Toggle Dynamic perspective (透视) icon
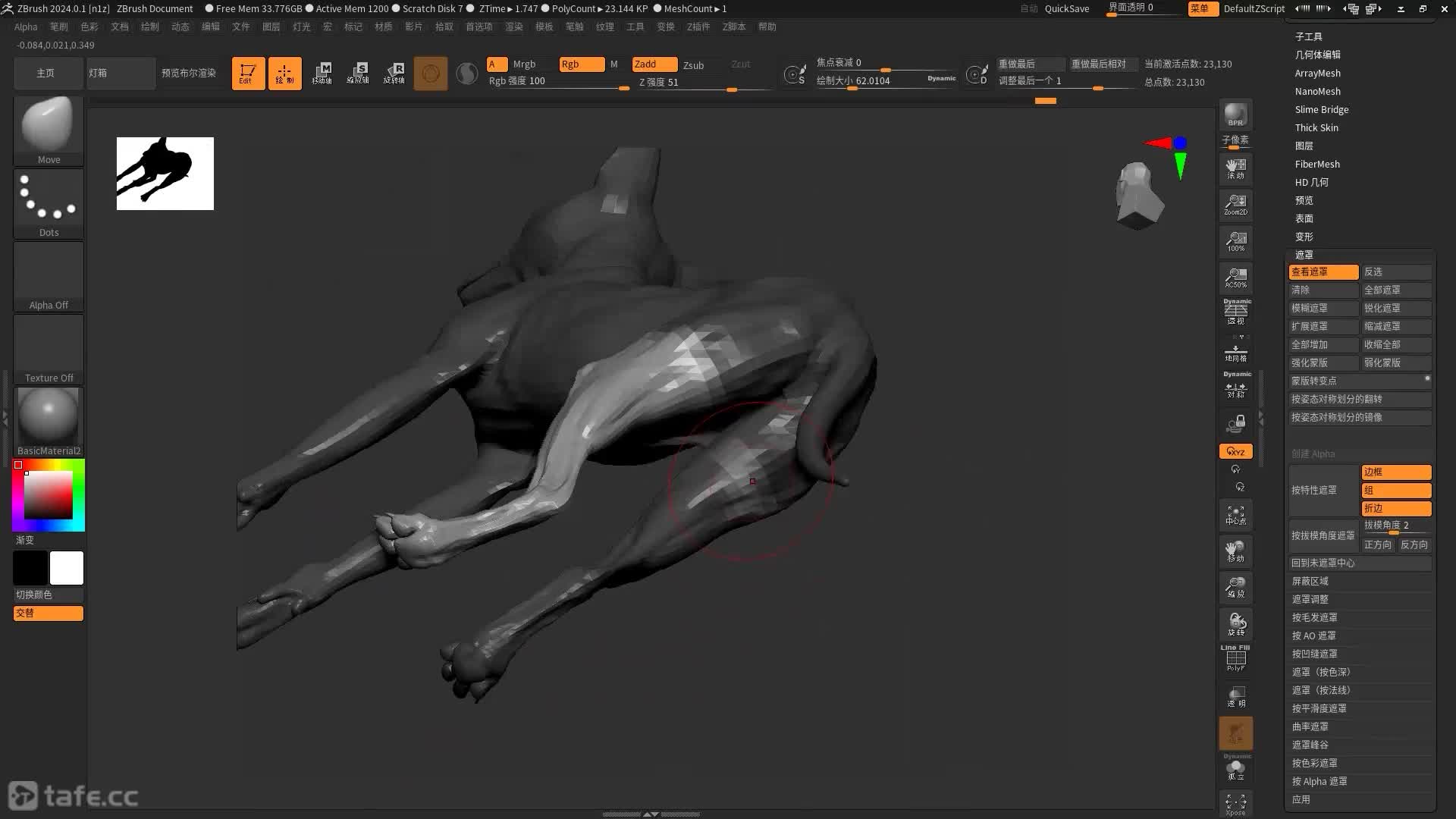Image resolution: width=1456 pixels, height=819 pixels. pos(1236,312)
